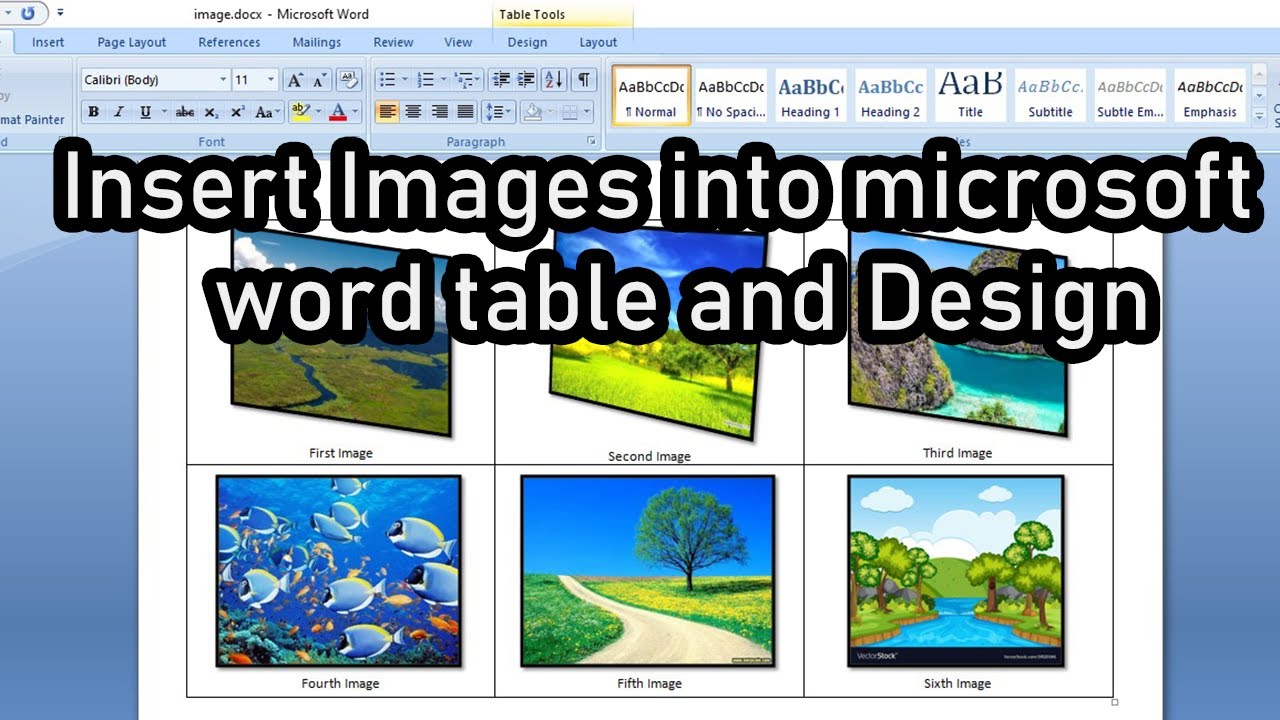This screenshot has height=720, width=1280.
Task: Apply the Heading 1 style
Action: 811,96
